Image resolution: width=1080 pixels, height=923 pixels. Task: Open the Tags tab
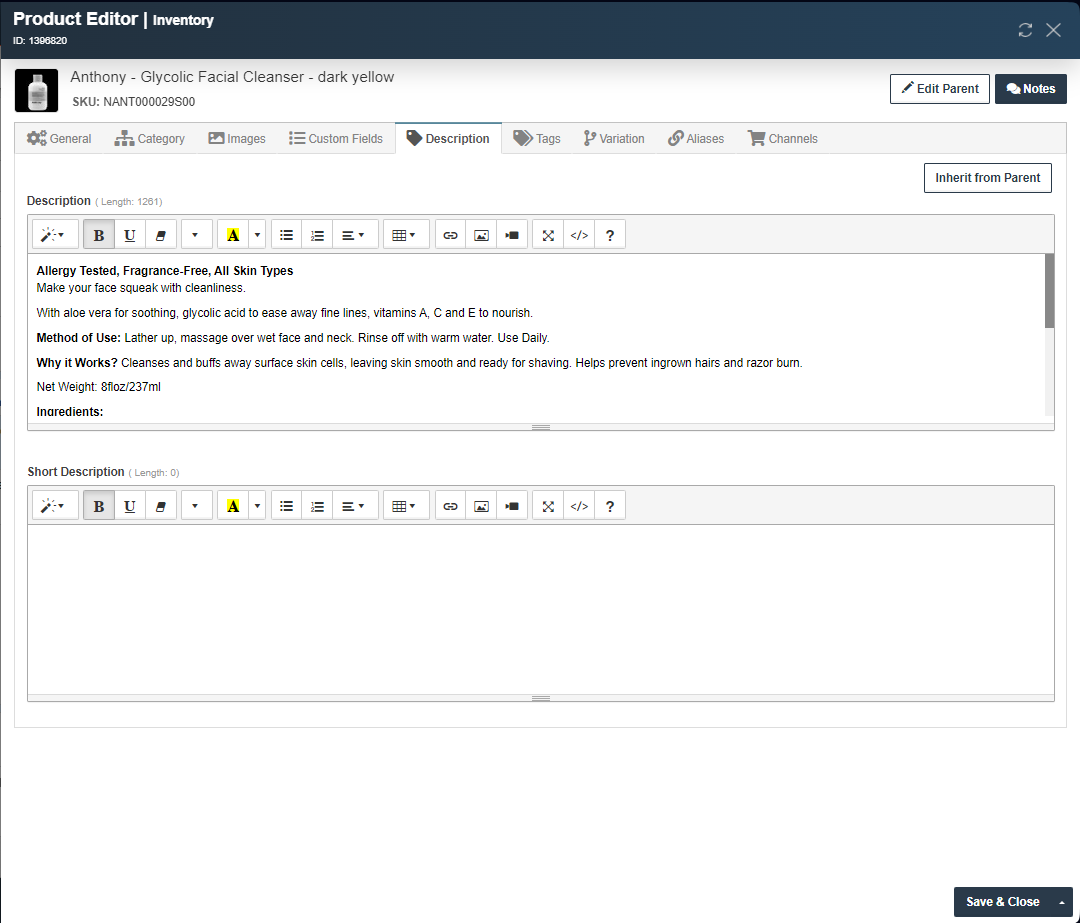click(537, 138)
